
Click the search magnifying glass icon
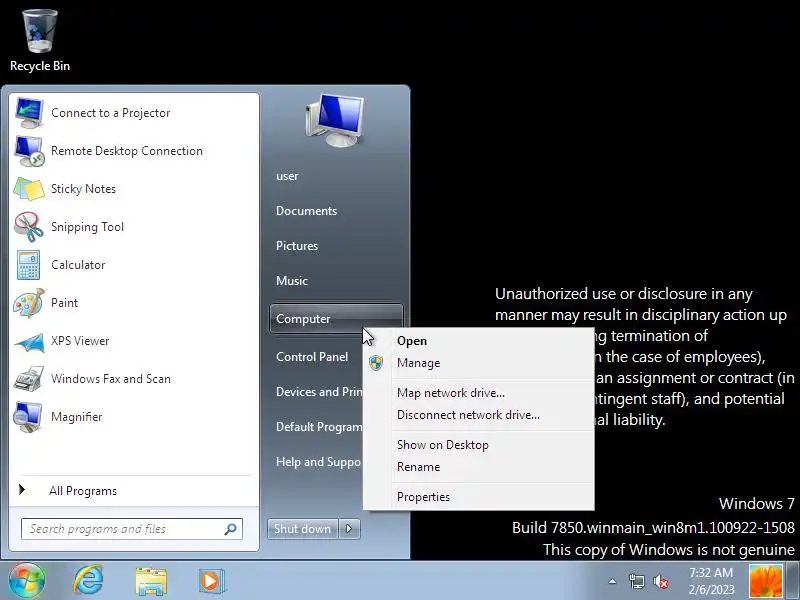(230, 529)
